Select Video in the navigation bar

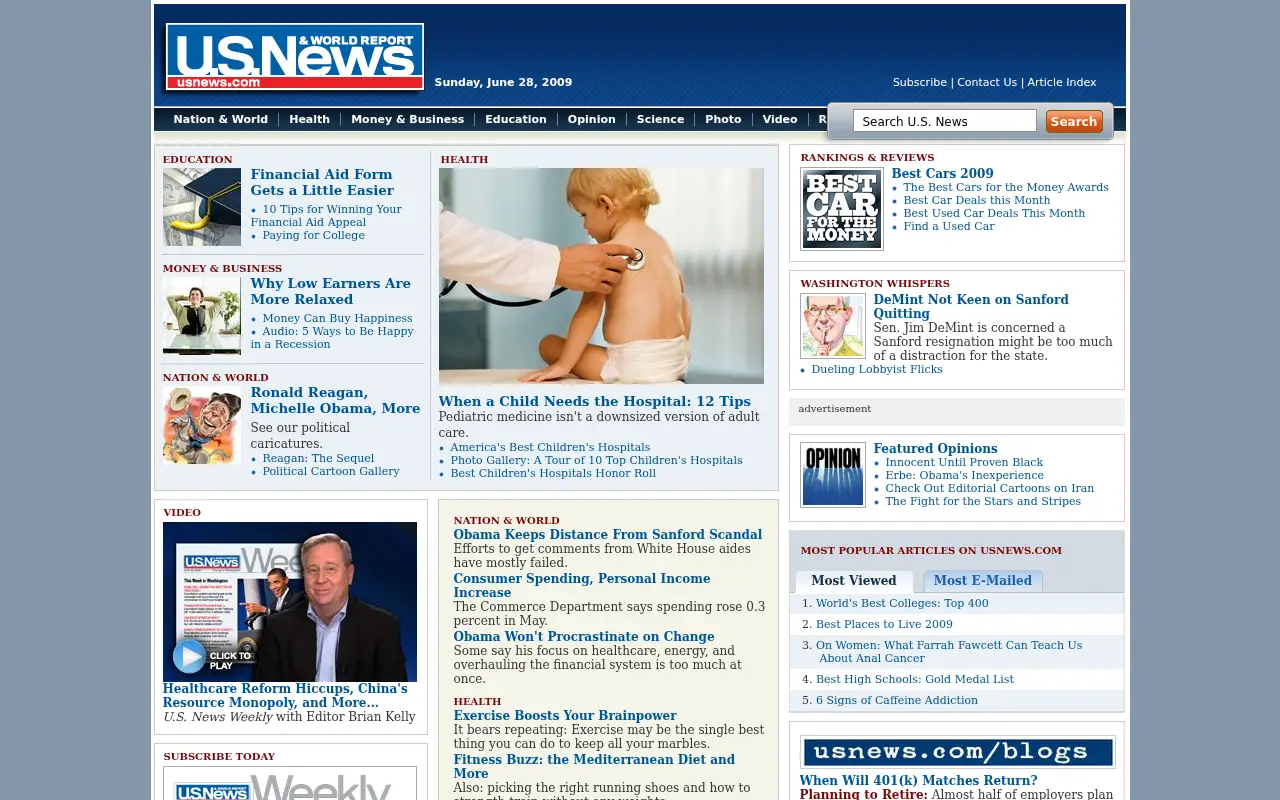tap(780, 119)
